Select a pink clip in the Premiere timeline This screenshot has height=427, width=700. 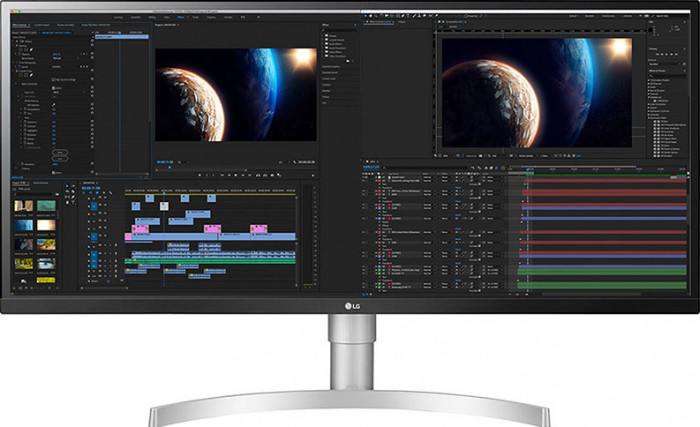pyautogui.click(x=139, y=227)
